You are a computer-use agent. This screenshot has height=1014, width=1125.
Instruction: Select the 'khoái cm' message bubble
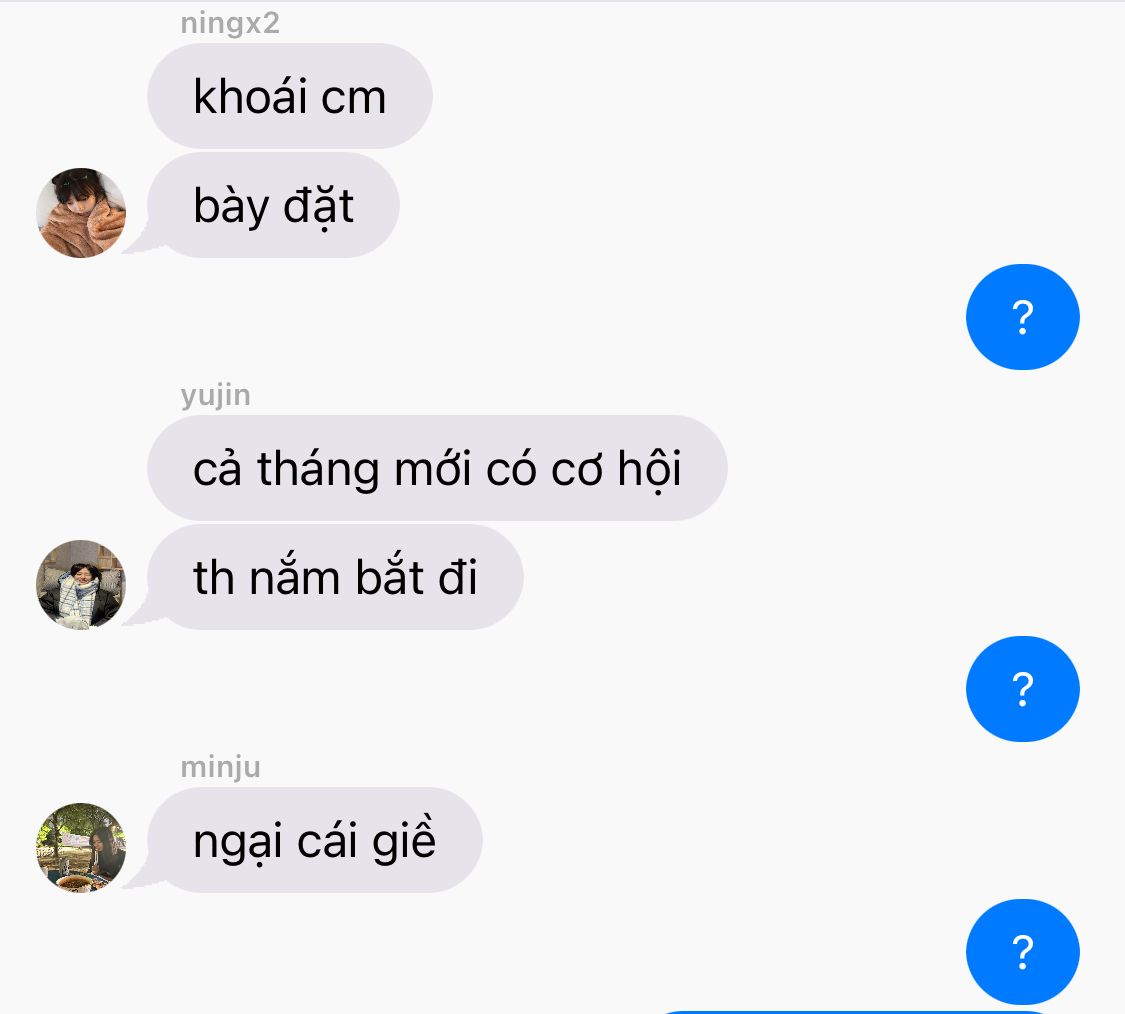(x=290, y=96)
